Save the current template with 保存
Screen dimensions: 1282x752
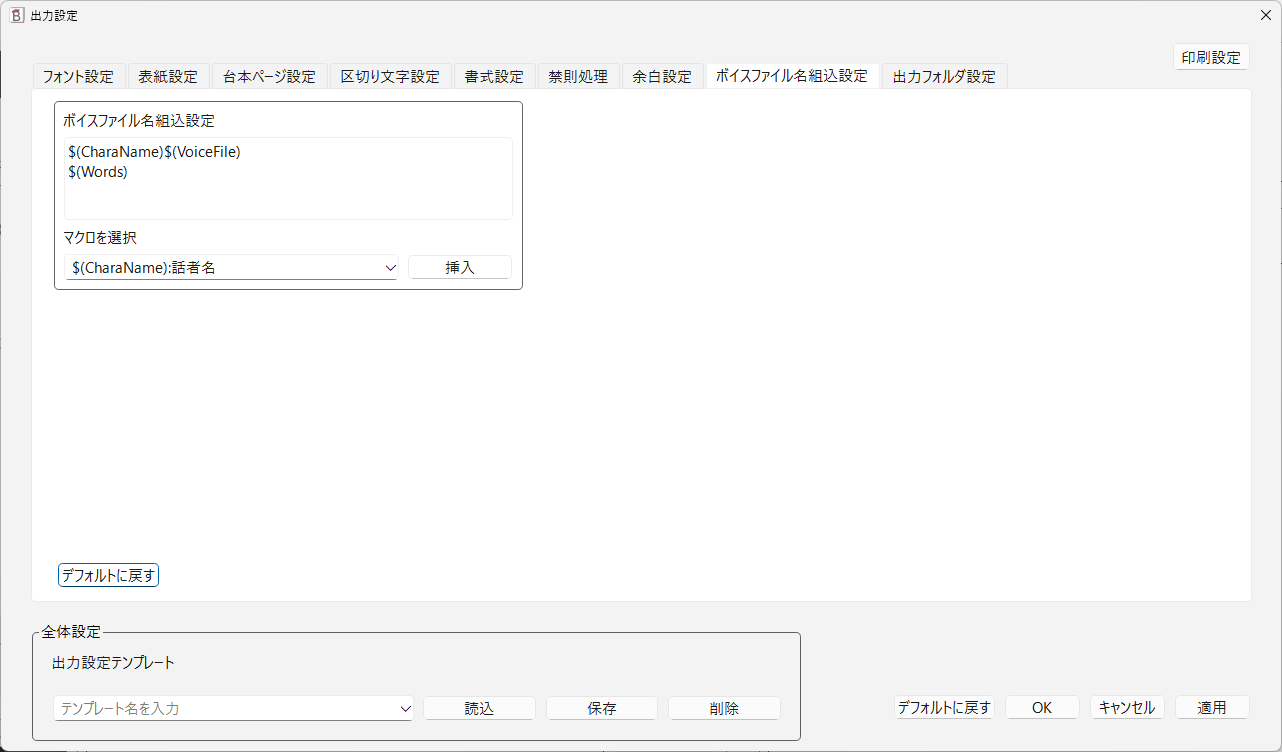[x=601, y=708]
